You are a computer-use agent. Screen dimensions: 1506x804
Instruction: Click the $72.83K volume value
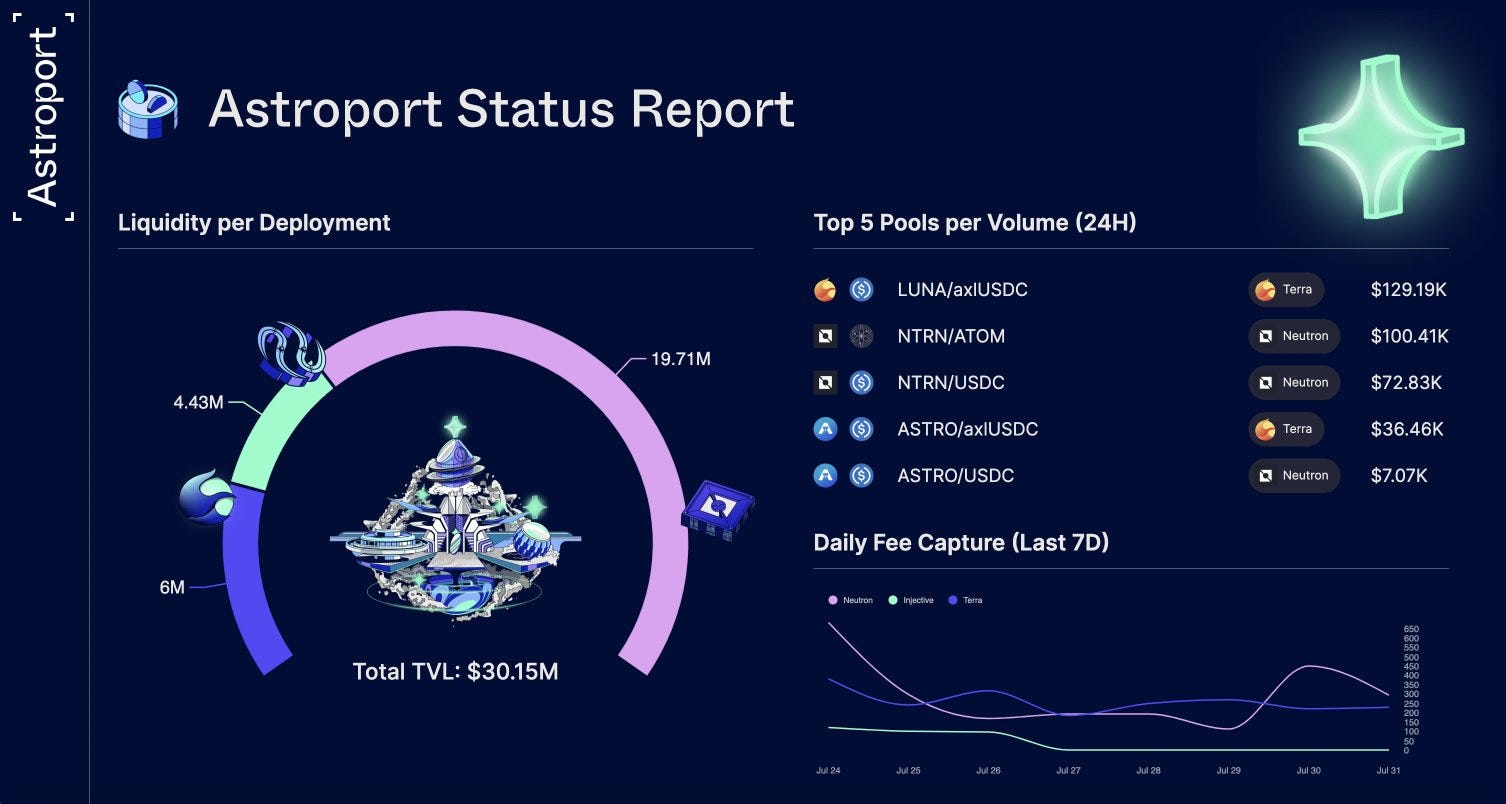1405,382
